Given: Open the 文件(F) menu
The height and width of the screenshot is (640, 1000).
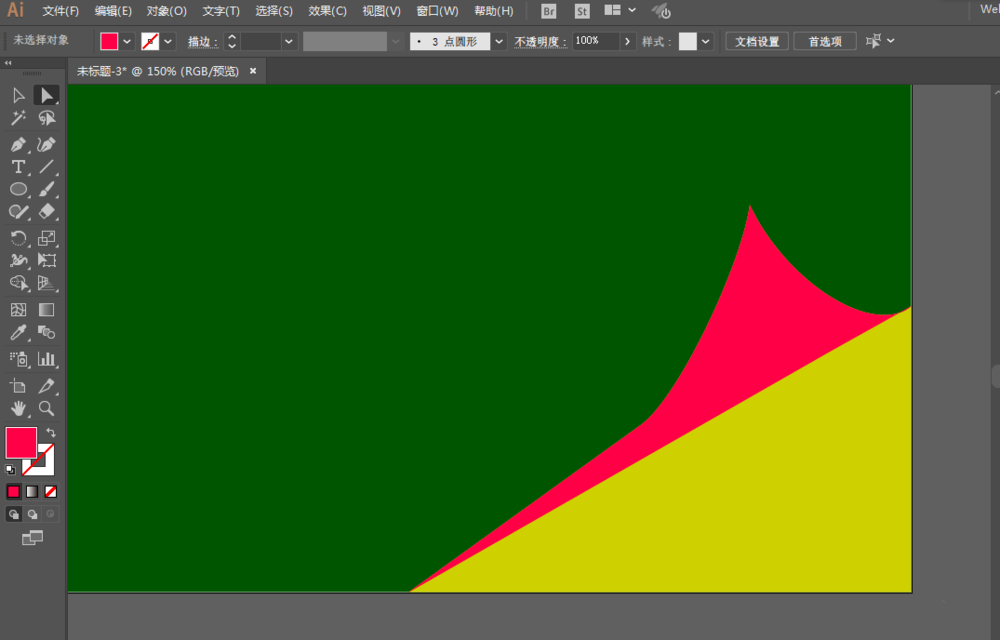Looking at the screenshot, I should (61, 11).
